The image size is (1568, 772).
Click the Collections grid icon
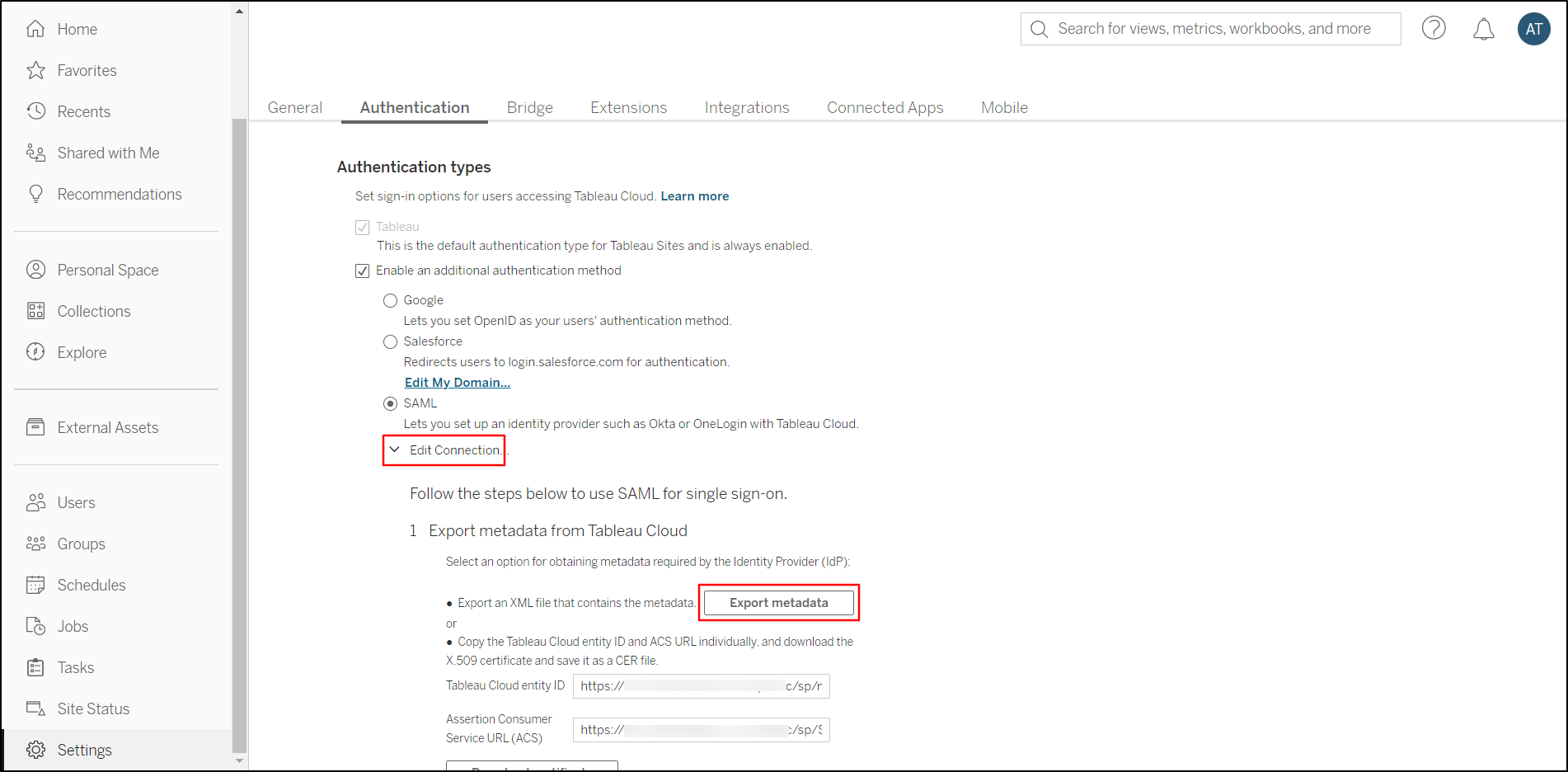coord(35,311)
